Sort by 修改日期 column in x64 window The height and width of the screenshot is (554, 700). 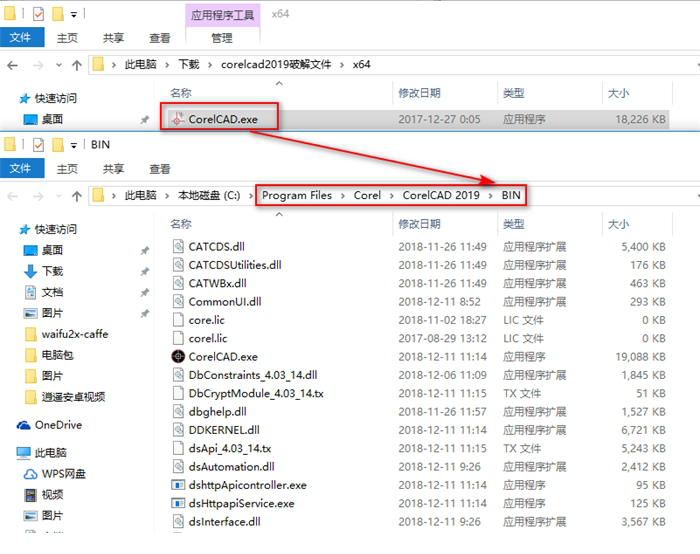click(x=419, y=93)
